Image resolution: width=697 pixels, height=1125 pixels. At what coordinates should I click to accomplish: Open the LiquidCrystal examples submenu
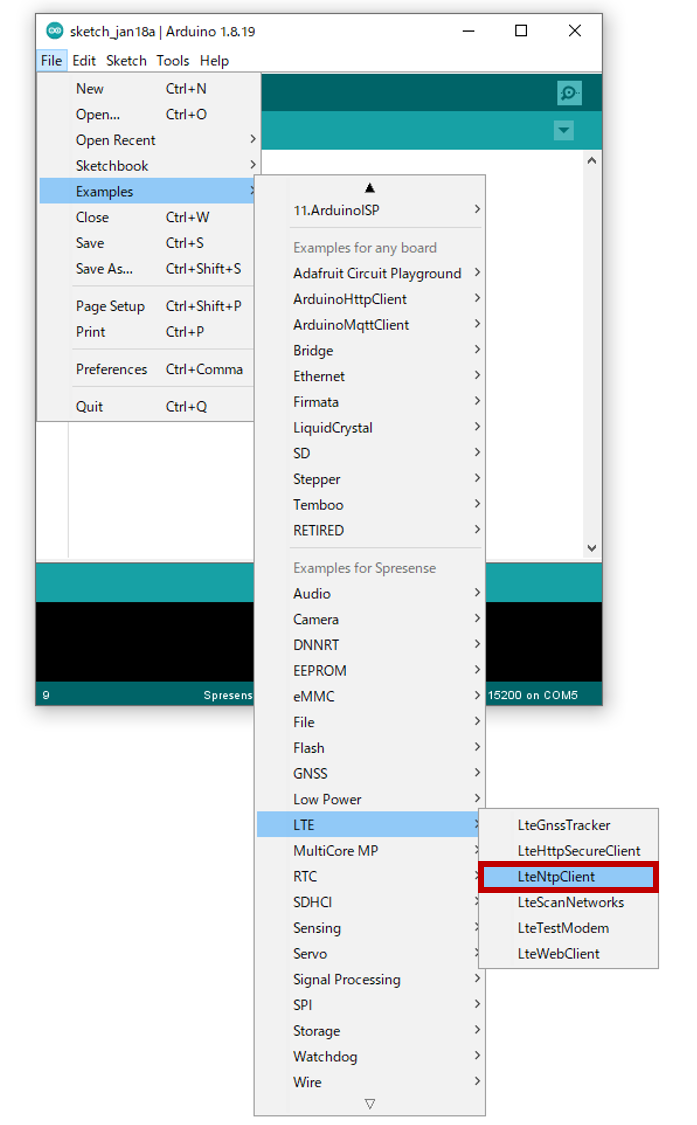(370, 428)
